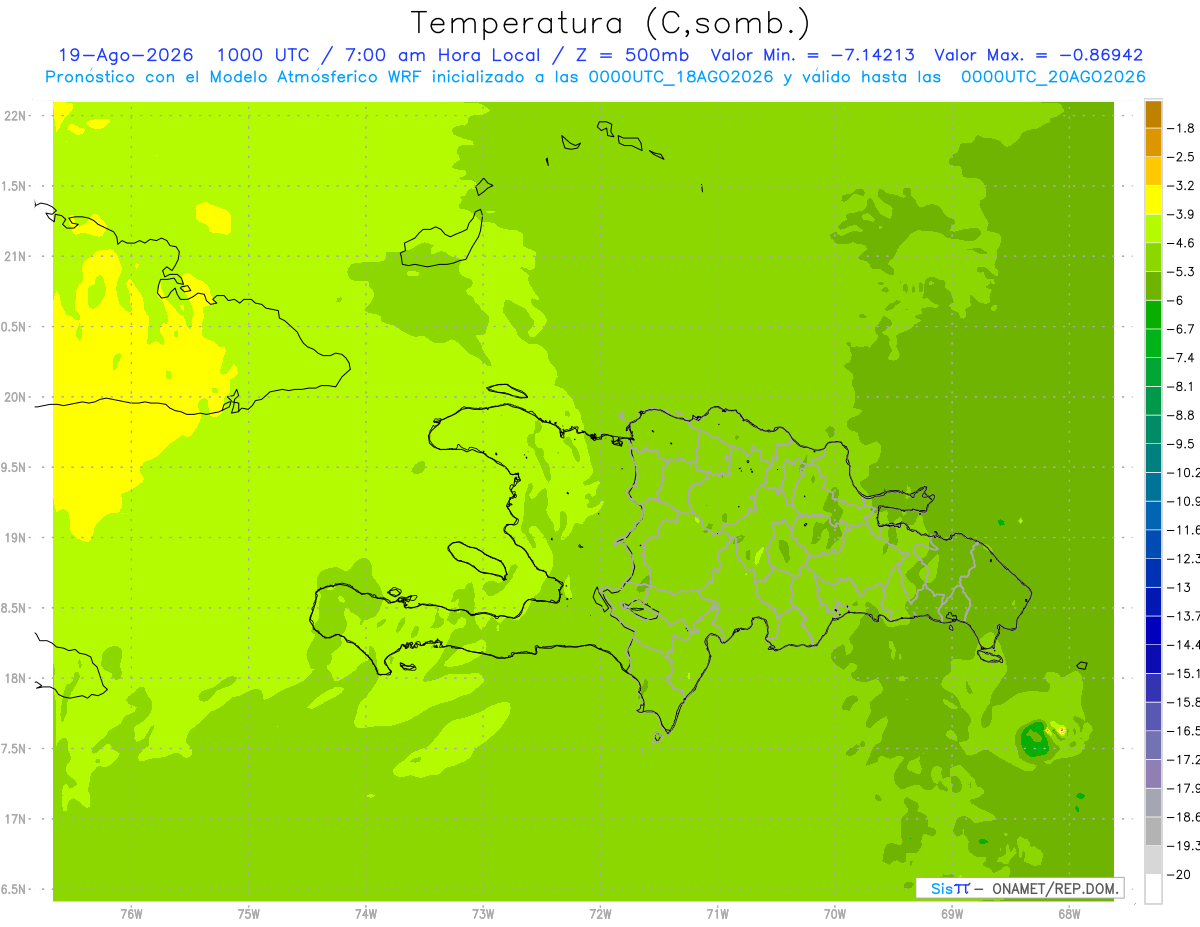The image size is (1200, 927).
Task: Click the '18N' latitude label
Action: [x=17, y=679]
